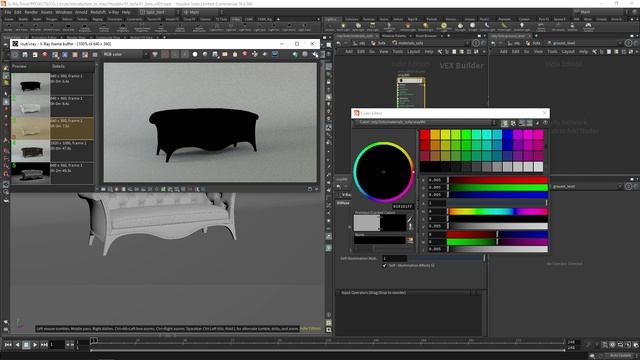This screenshot has width=640, height=360.
Task: Open the Windows menu
Action: pyautogui.click(x=64, y=12)
